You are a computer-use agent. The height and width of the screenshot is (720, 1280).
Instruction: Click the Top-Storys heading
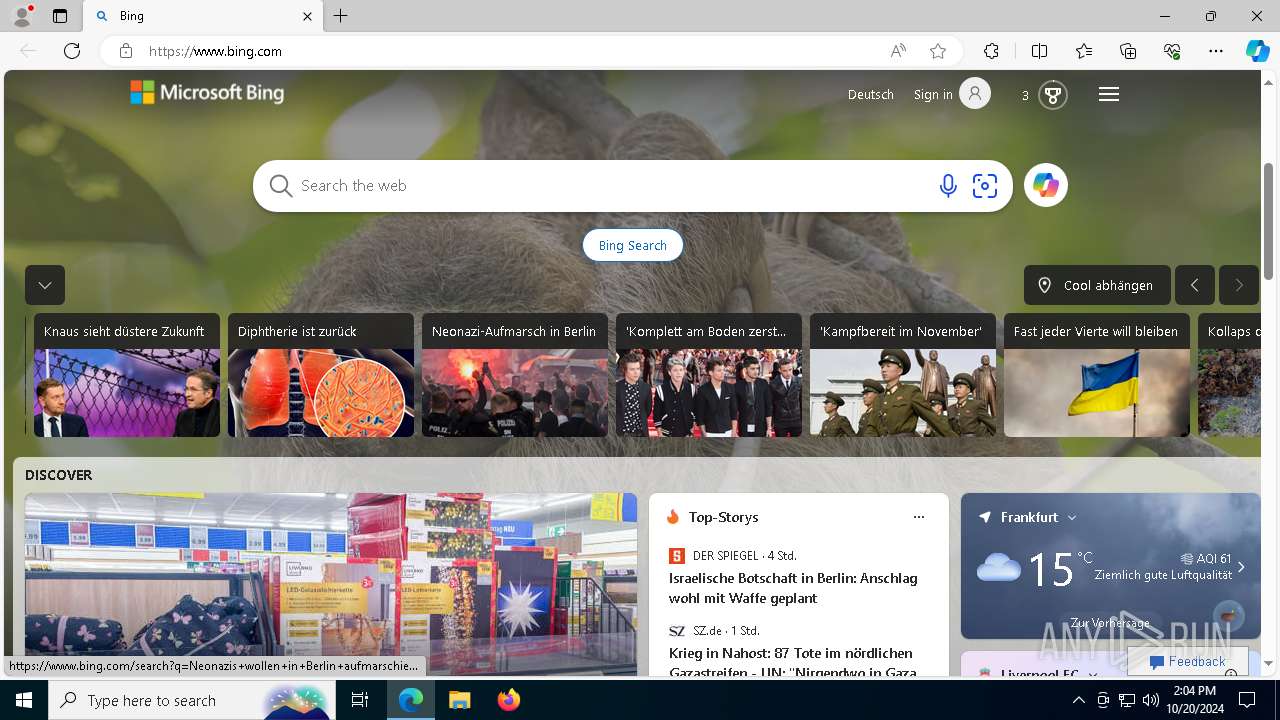724,517
